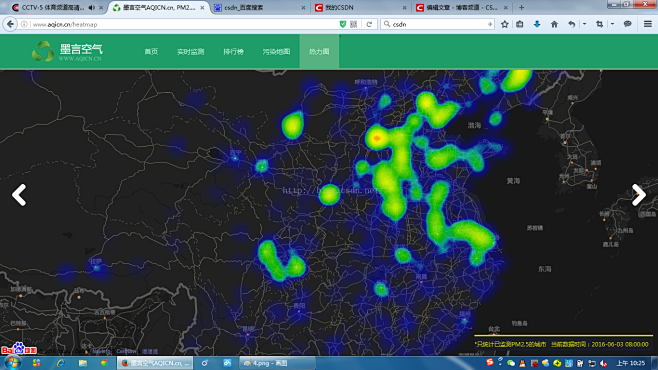Select the 热力图 navigation tab

(319, 52)
